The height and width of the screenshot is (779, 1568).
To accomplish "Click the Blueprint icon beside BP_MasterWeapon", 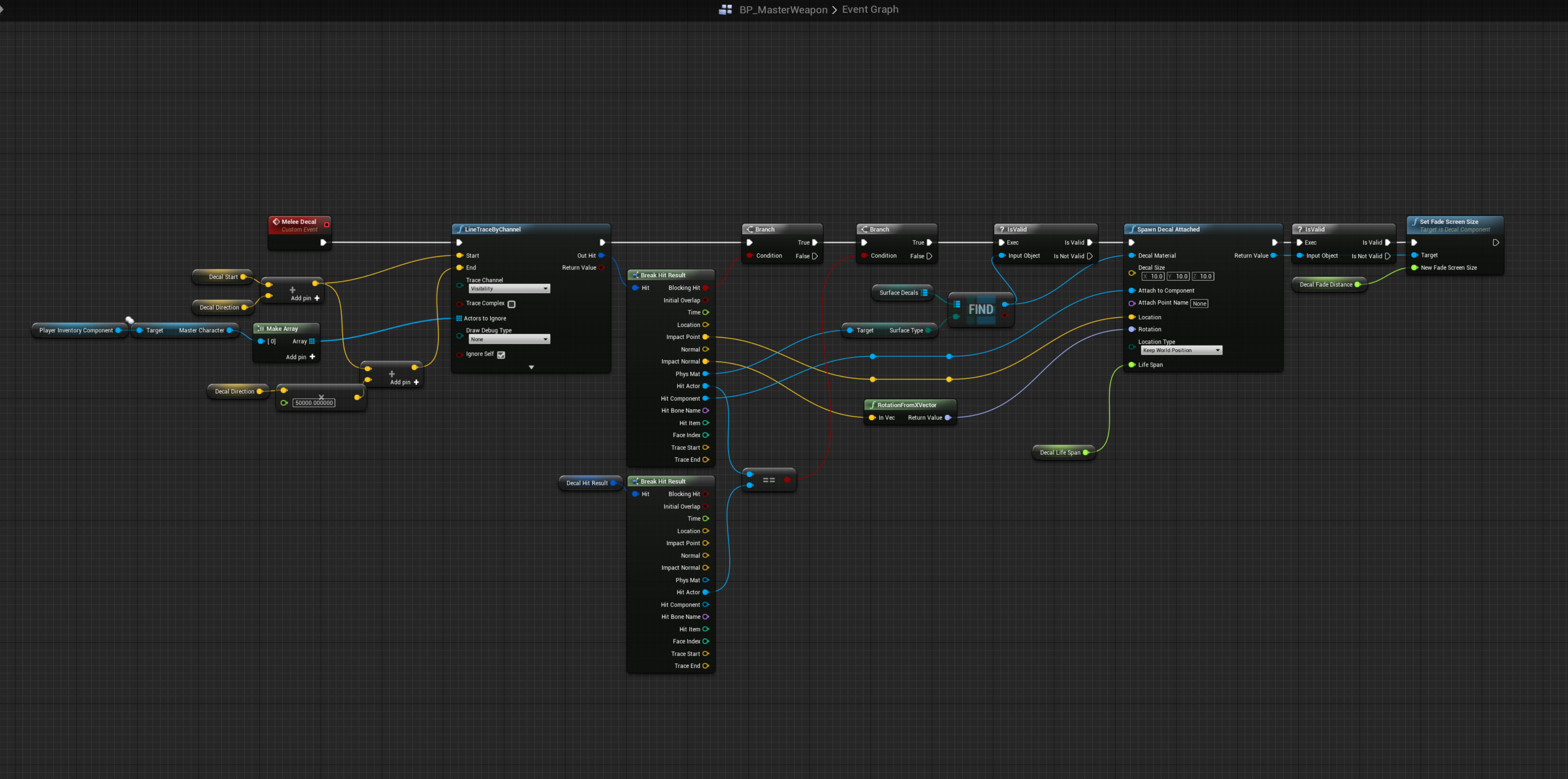I will (x=725, y=10).
